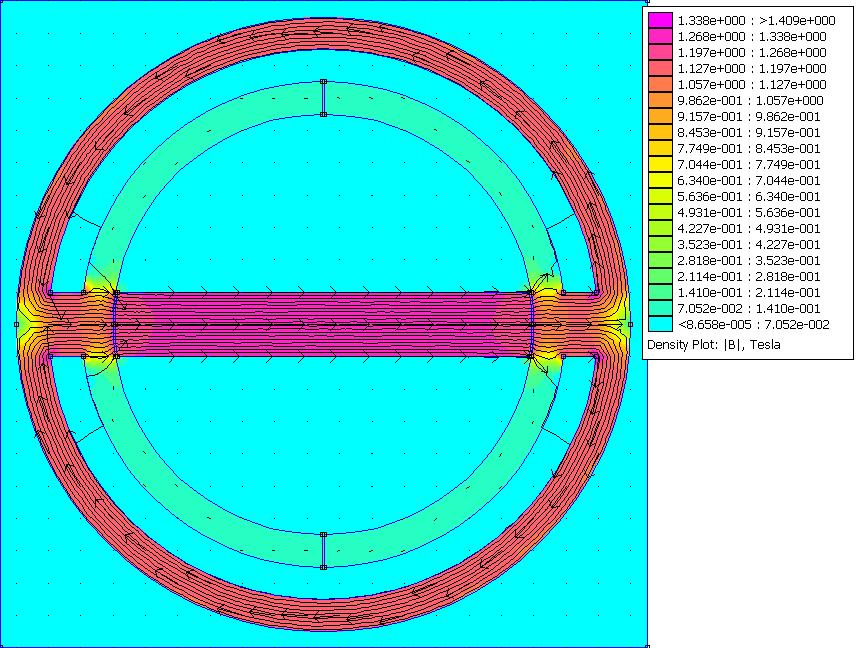This screenshot has width=860, height=648.
Task: Click the right junction of bar and outer ring
Action: click(x=610, y=324)
